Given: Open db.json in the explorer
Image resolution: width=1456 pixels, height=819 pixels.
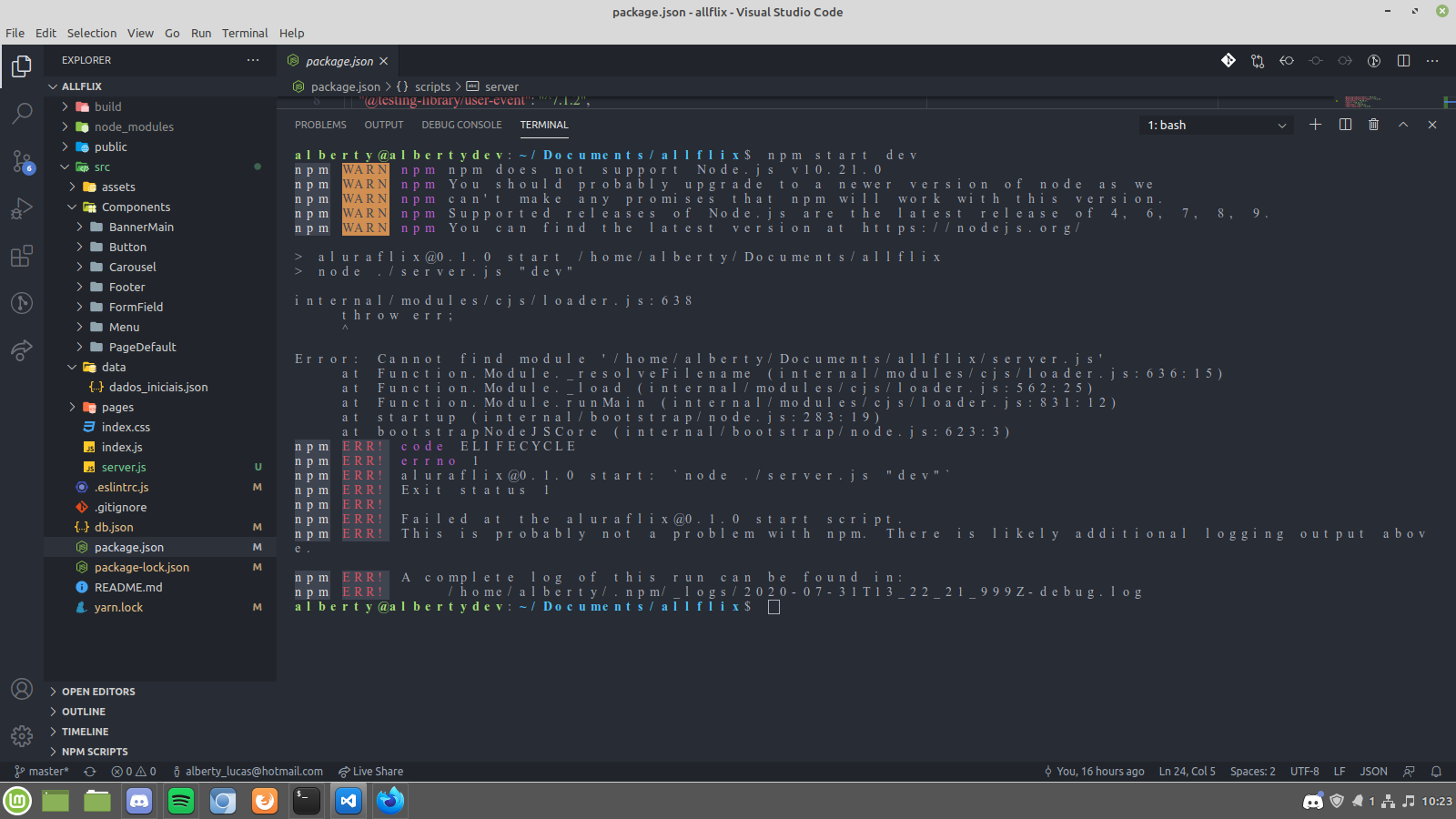Looking at the screenshot, I should coord(160,527).
